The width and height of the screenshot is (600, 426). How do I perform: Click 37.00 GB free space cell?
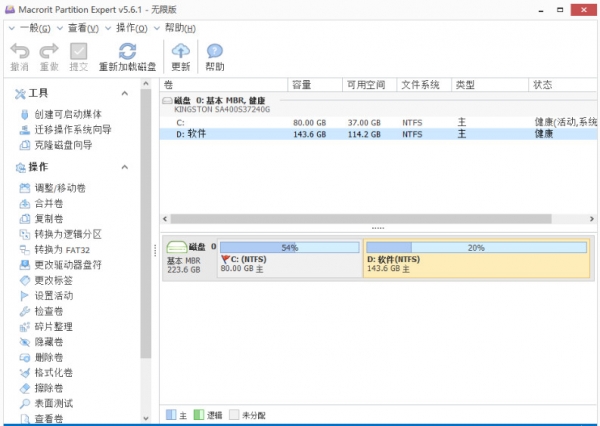(x=364, y=123)
